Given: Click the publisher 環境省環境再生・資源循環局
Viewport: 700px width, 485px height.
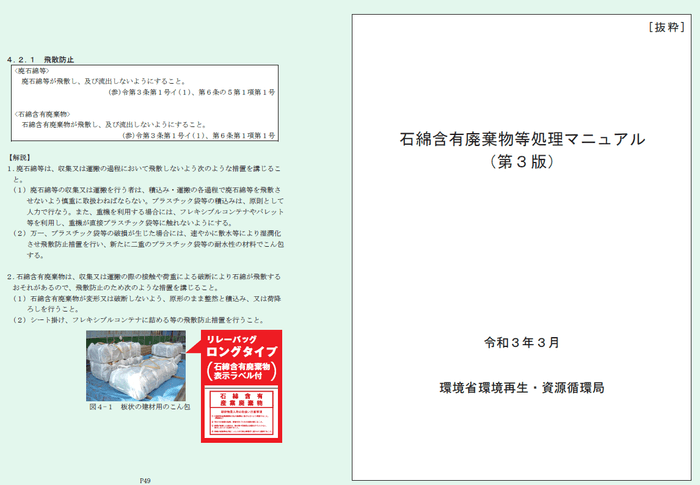Looking at the screenshot, I should point(521,387).
